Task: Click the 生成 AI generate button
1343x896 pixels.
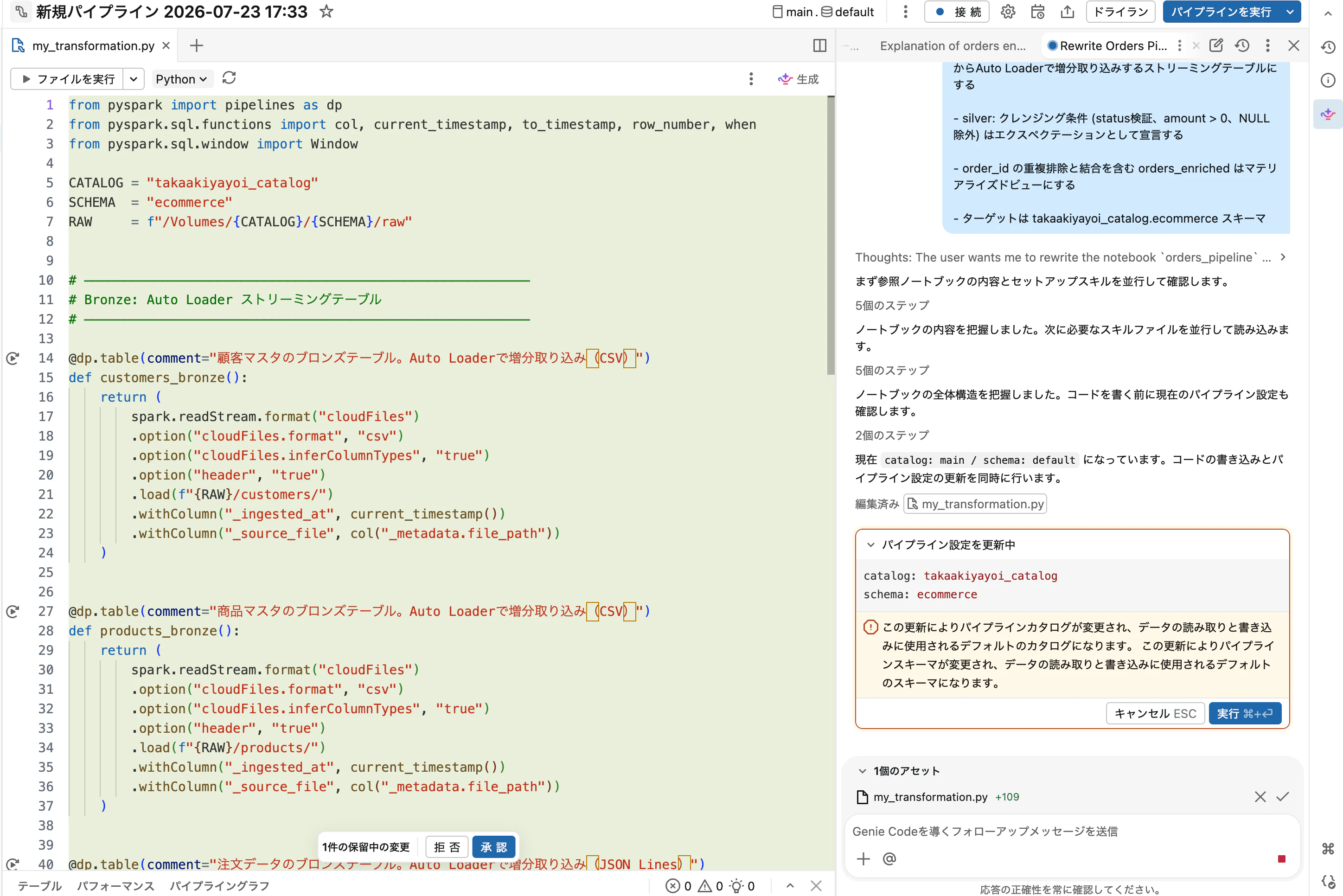Action: click(798, 79)
